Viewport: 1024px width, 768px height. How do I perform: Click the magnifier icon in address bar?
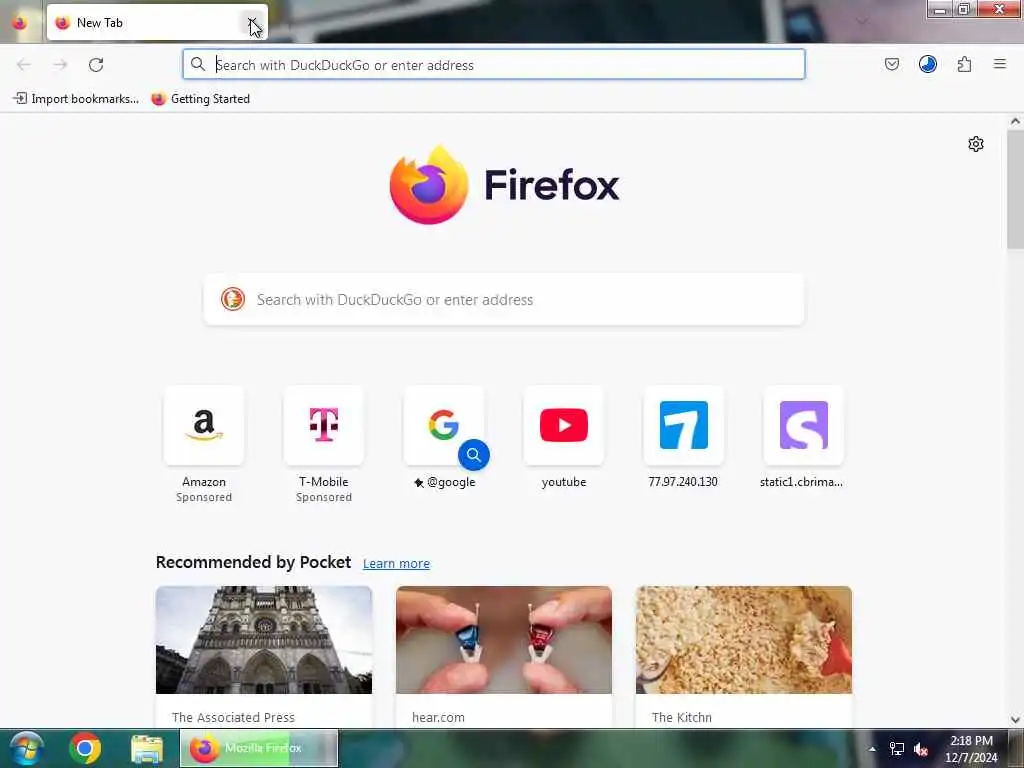198,64
